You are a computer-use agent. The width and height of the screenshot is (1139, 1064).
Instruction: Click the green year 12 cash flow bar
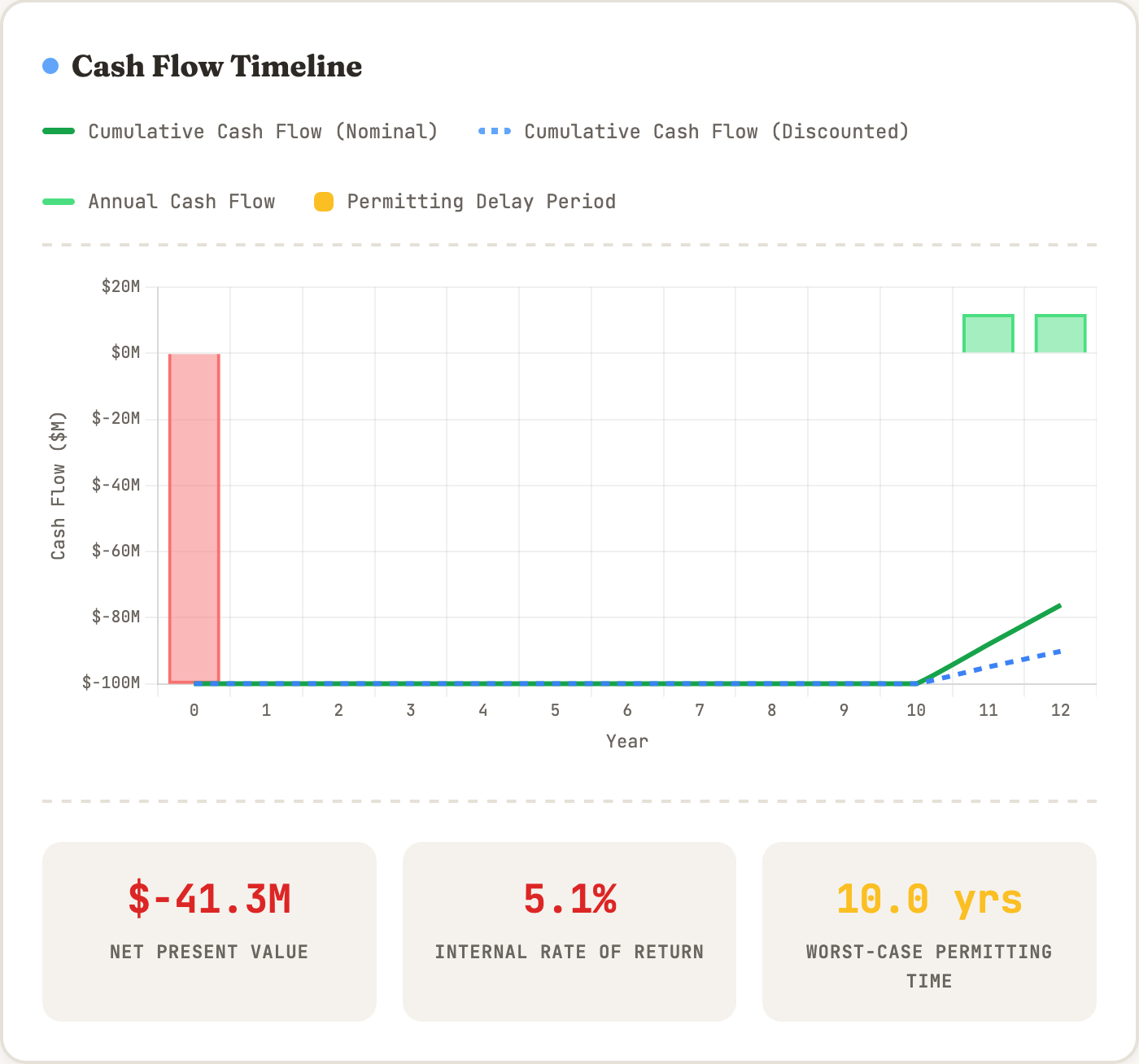tap(1060, 334)
